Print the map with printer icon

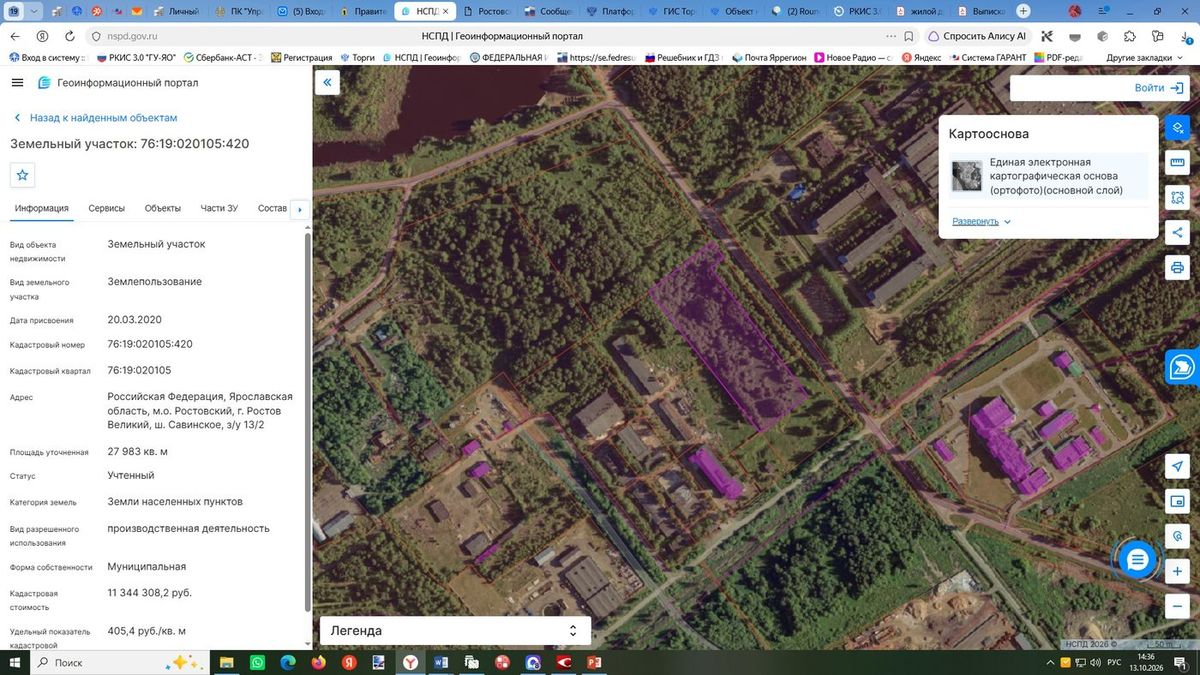[x=1178, y=268]
